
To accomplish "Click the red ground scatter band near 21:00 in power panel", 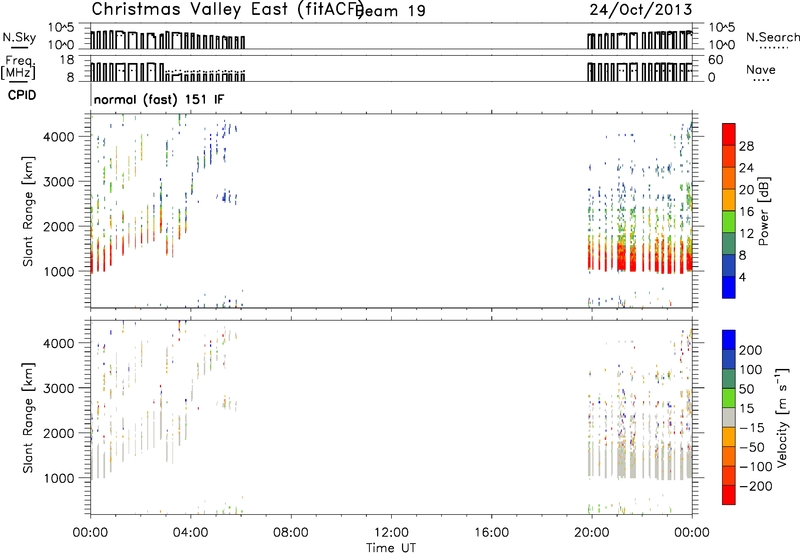I will pyautogui.click(x=621, y=258).
